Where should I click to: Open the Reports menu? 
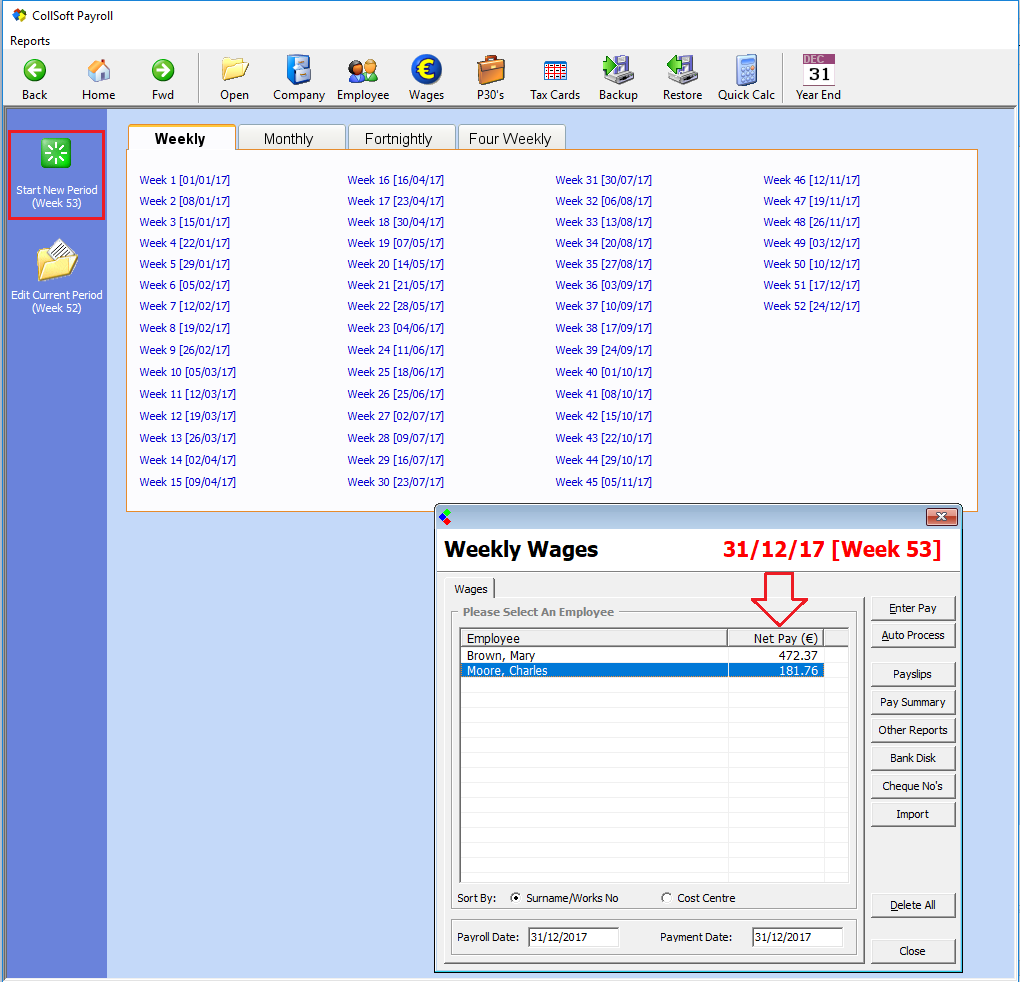point(30,41)
